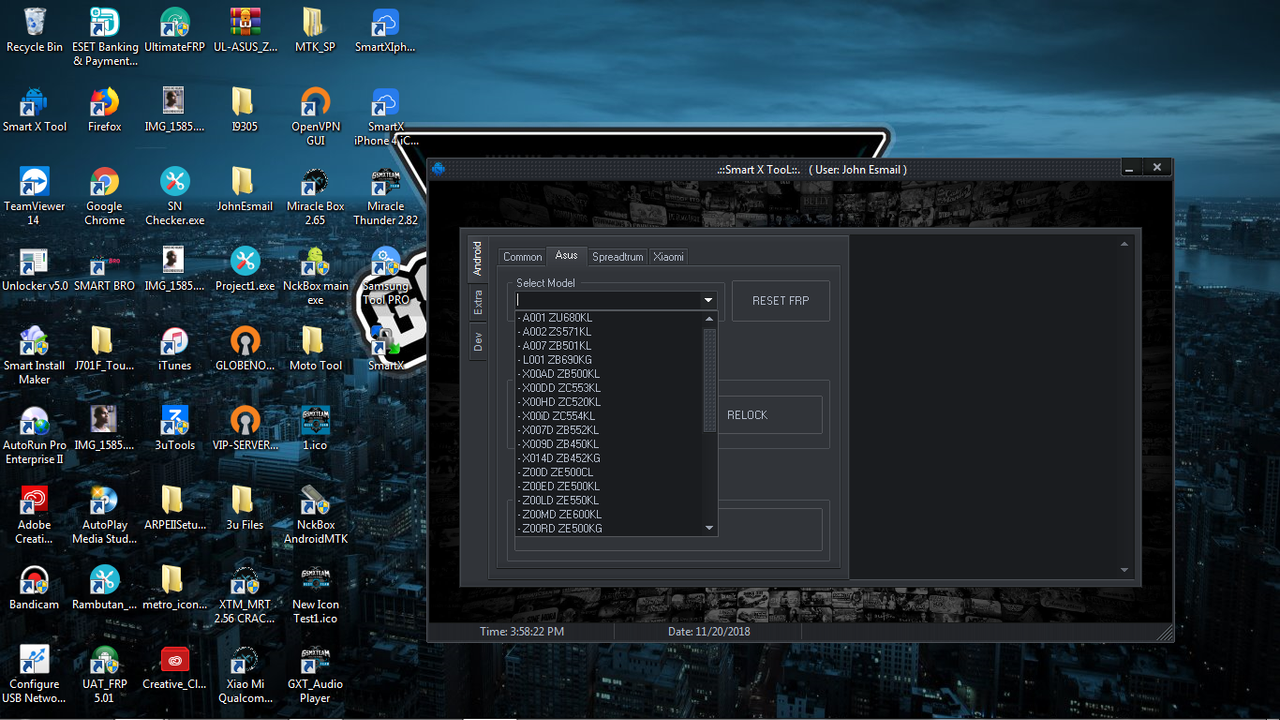Choose A001 ZU680KL from model list
Image resolution: width=1280 pixels, height=720 pixels.
(609, 318)
